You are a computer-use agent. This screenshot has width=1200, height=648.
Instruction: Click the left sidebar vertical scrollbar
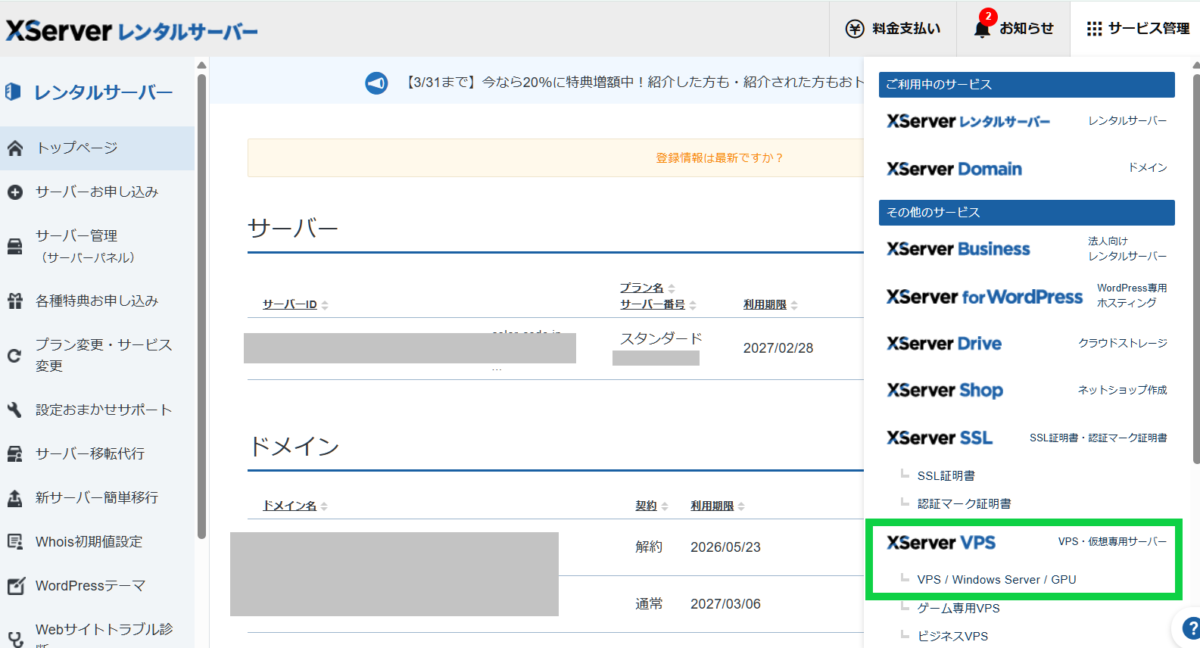pos(202,300)
